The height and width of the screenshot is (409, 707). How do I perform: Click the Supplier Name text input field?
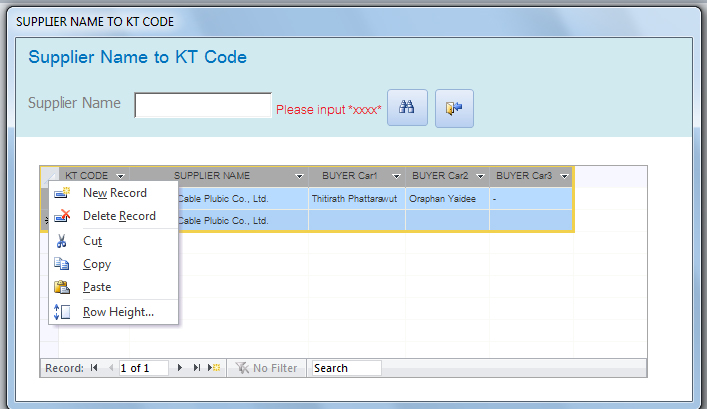click(203, 105)
